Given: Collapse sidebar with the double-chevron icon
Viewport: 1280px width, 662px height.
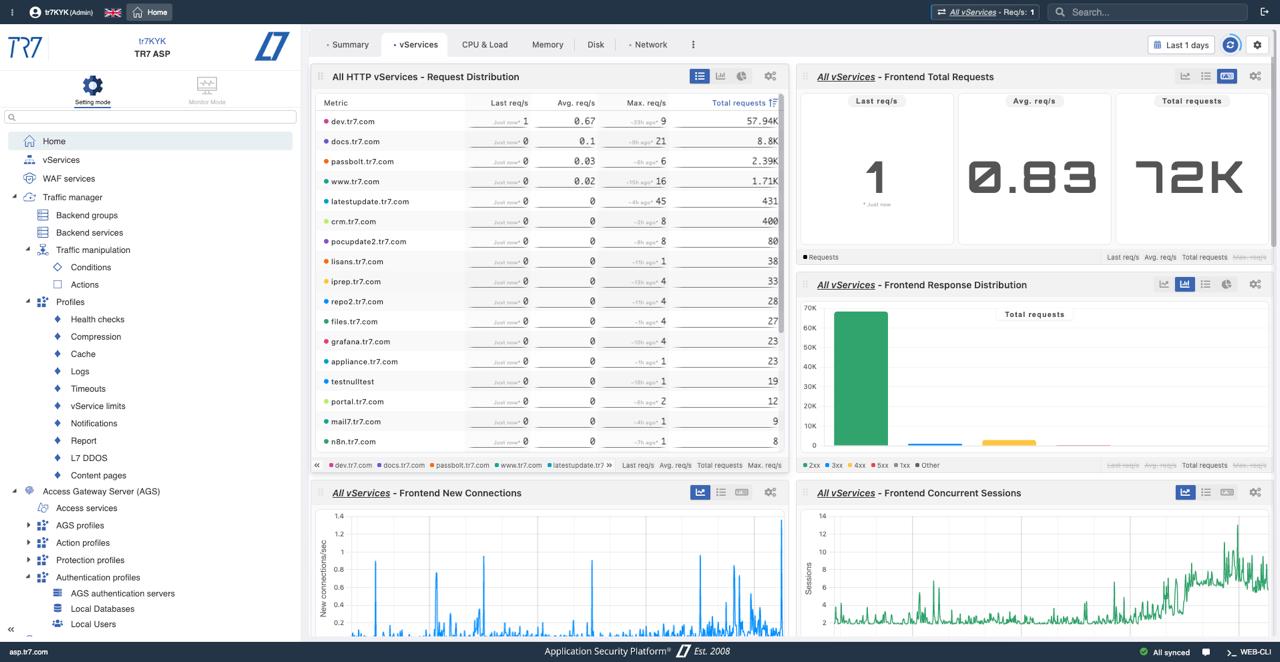Looking at the screenshot, I should pos(11,630).
